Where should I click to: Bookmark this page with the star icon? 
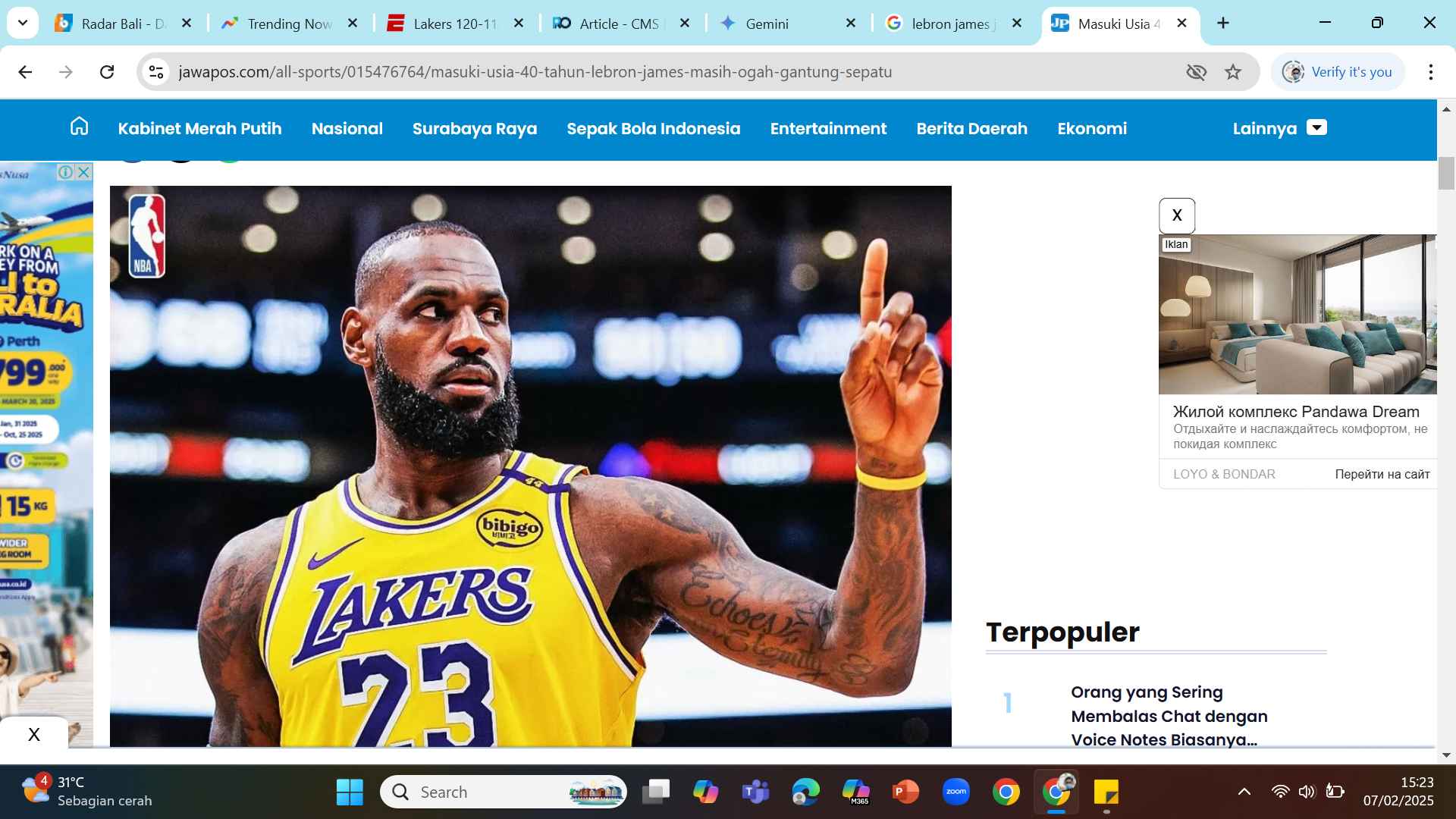point(1233,72)
